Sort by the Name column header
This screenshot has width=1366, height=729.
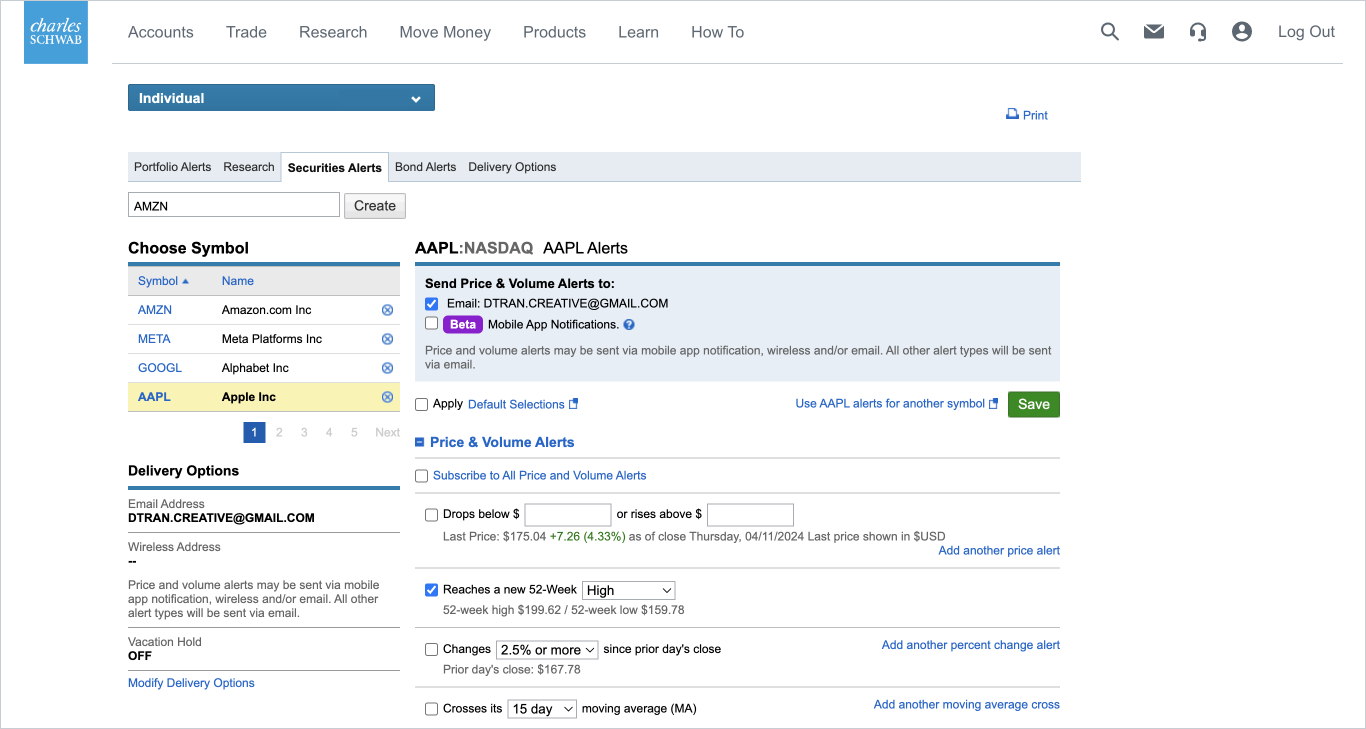click(x=238, y=281)
